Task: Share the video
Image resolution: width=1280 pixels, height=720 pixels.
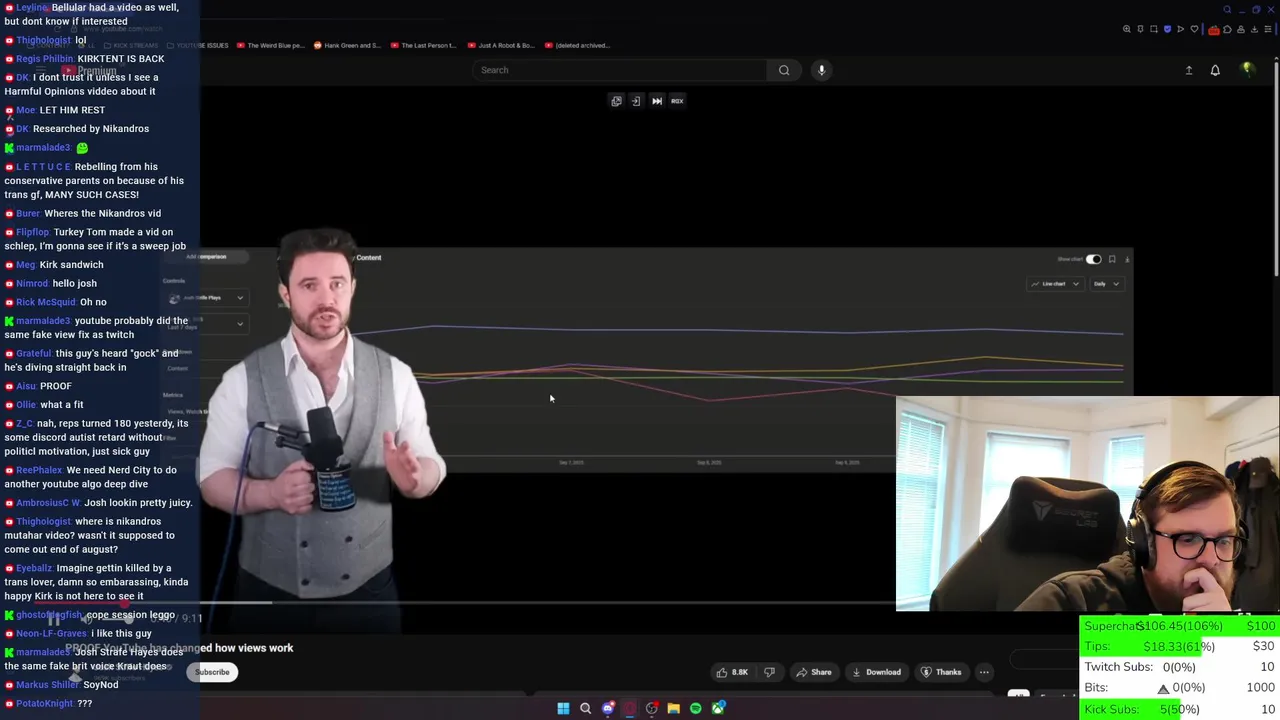Action: point(813,672)
